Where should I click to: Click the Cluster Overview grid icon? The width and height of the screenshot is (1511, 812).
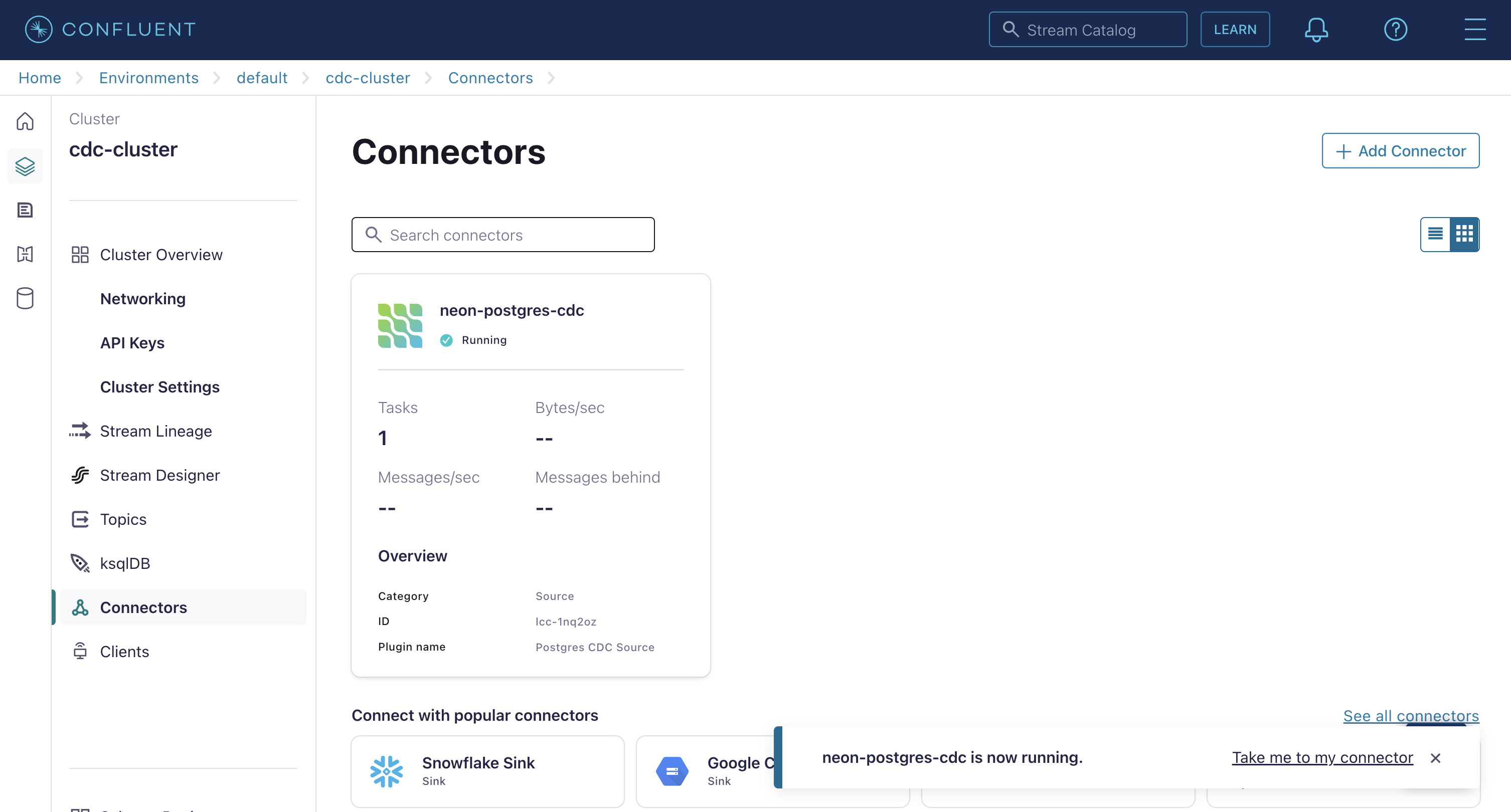(x=80, y=255)
